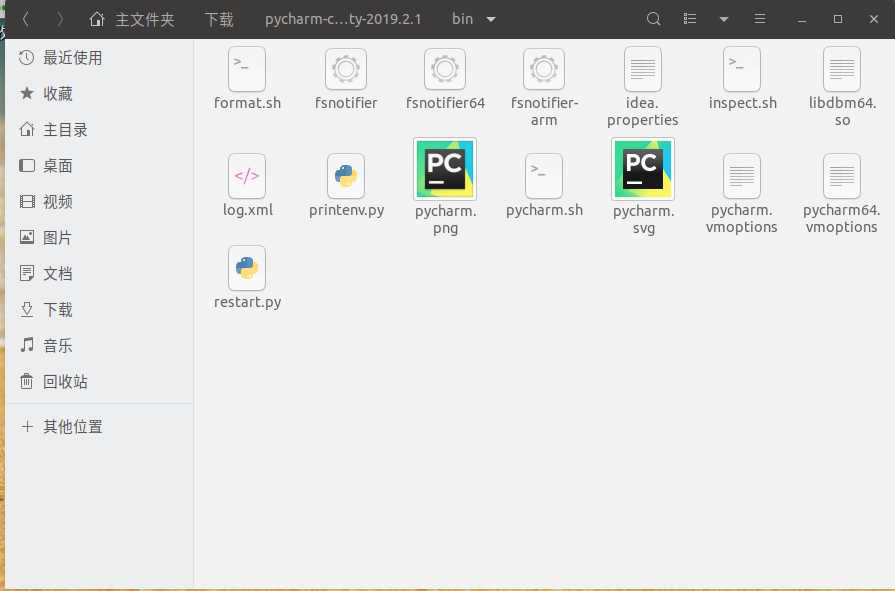Open 其他位置 other locations in sidebar
Image resolution: width=895 pixels, height=591 pixels.
[100, 427]
